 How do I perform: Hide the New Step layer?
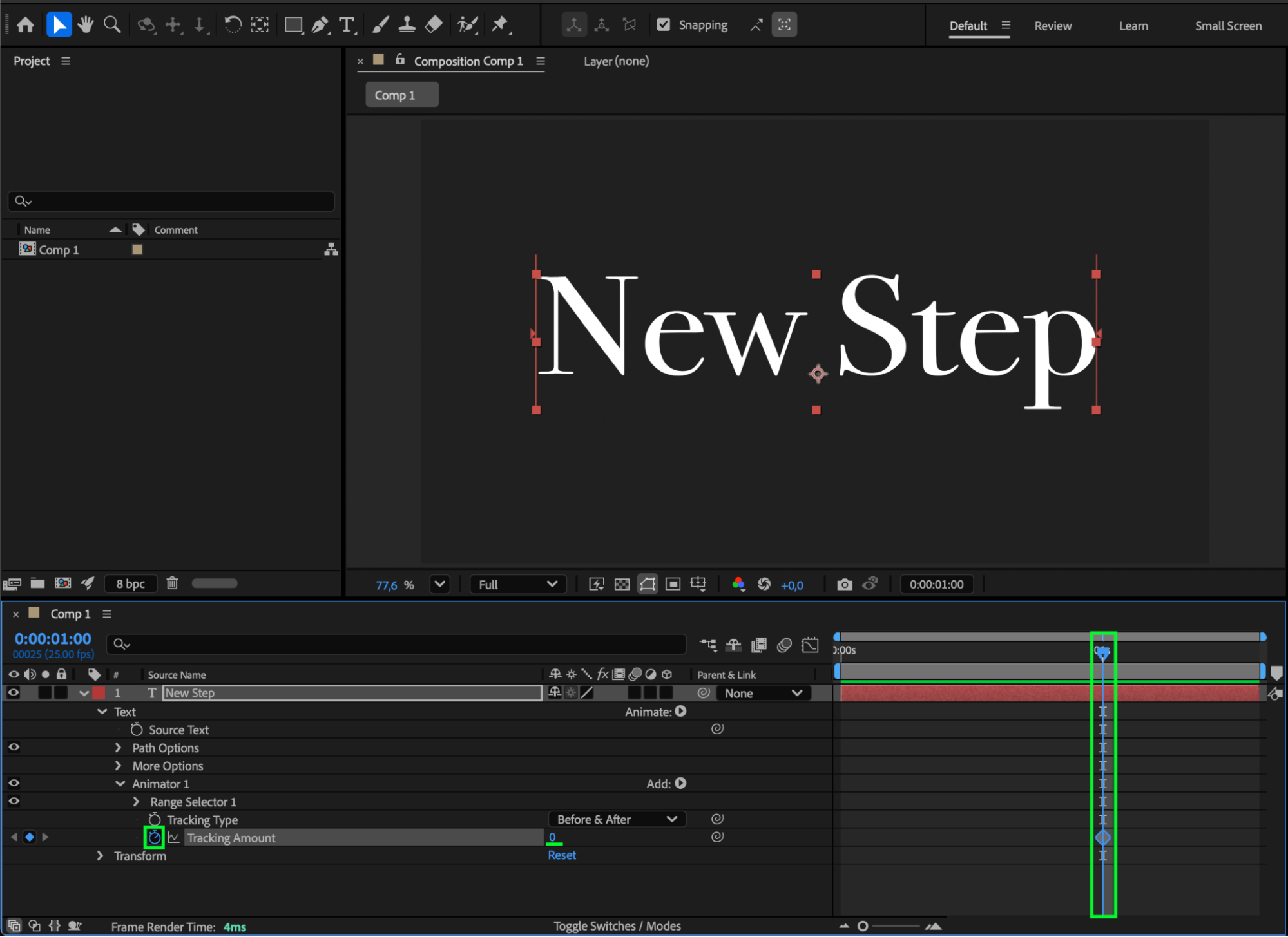[x=14, y=693]
